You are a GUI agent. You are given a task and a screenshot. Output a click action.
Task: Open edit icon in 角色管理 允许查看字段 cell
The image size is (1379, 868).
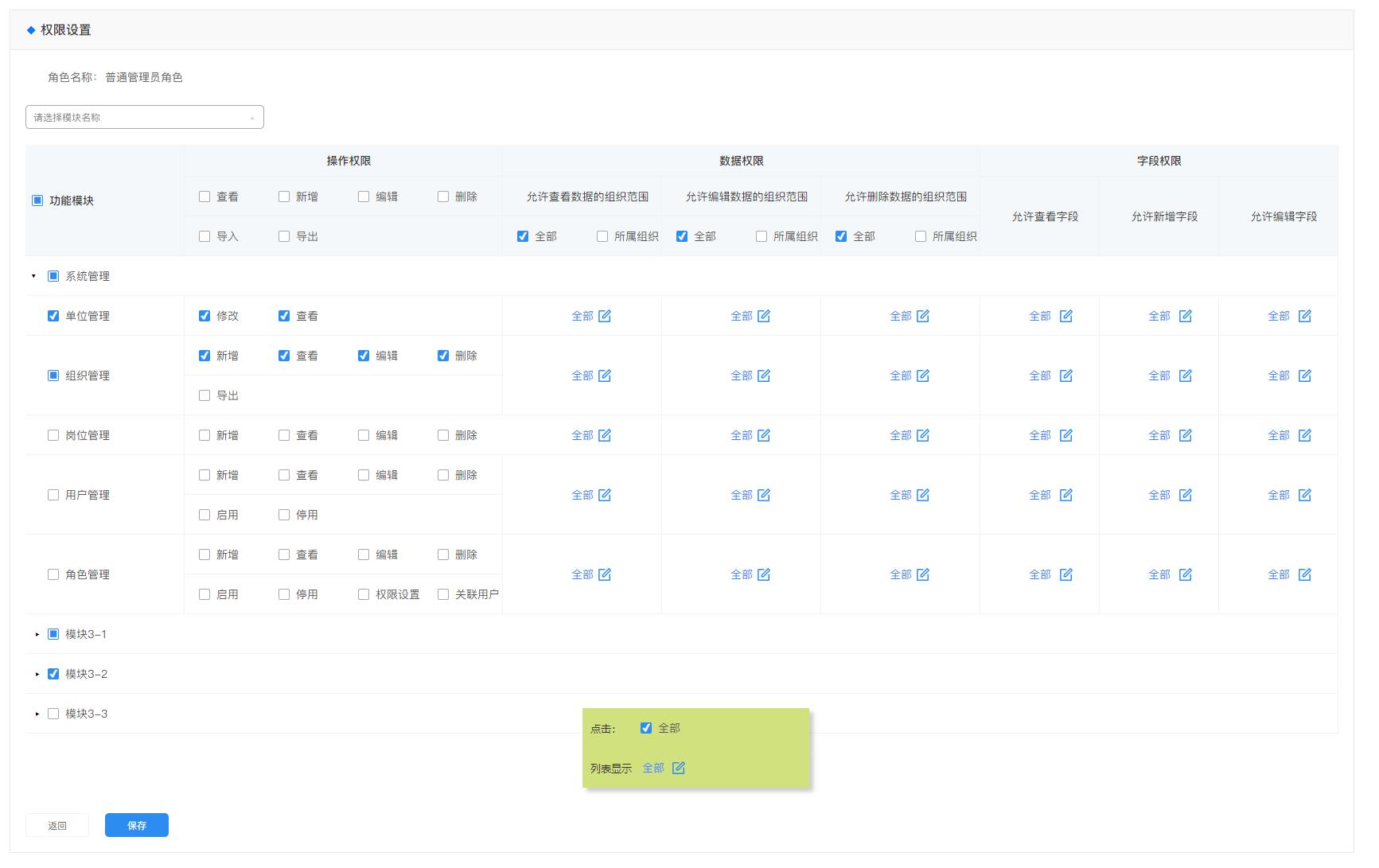click(x=1066, y=574)
